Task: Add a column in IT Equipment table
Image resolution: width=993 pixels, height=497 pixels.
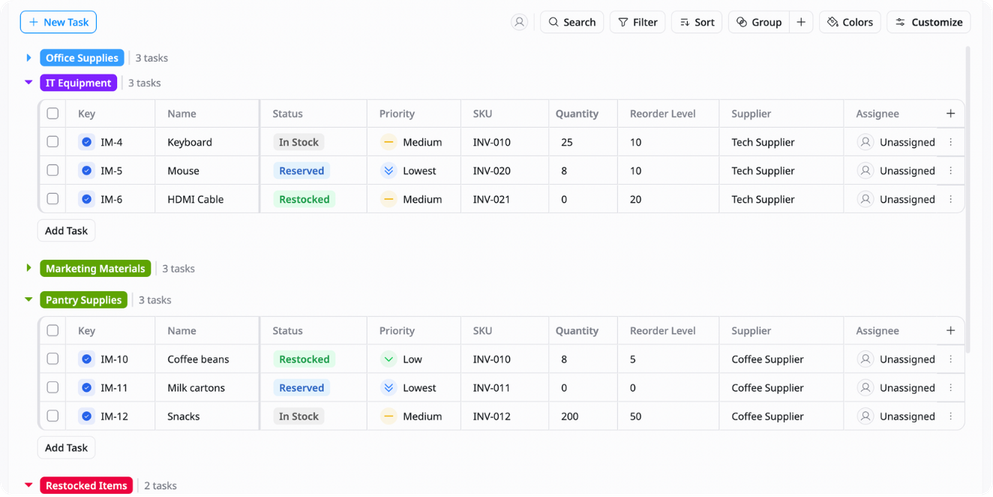Action: [951, 113]
